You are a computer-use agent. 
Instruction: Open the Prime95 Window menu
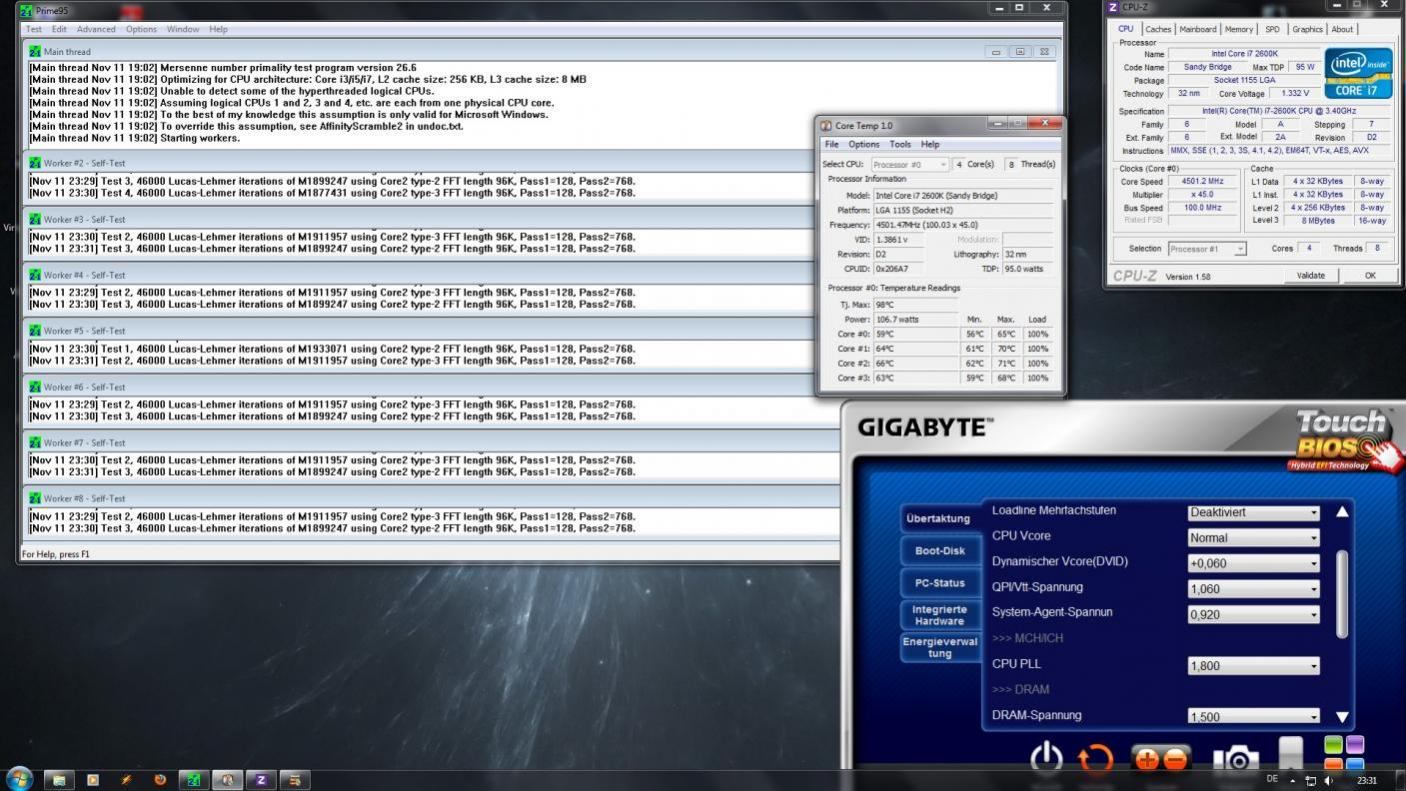coord(183,29)
